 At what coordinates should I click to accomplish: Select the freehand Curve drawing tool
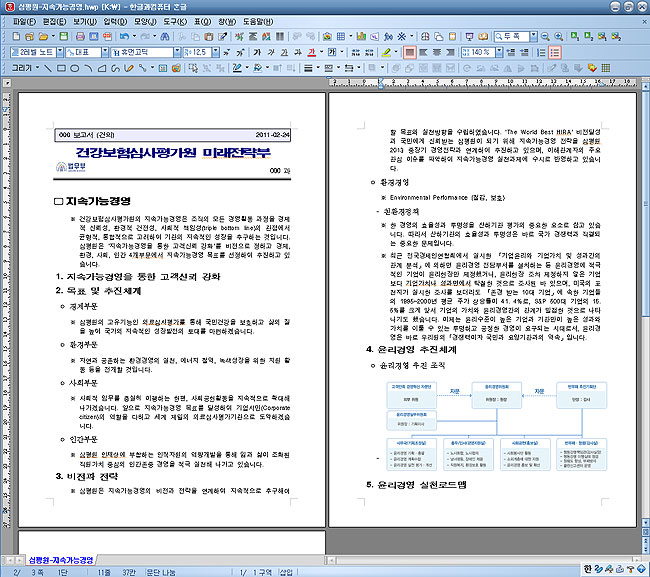(115, 68)
